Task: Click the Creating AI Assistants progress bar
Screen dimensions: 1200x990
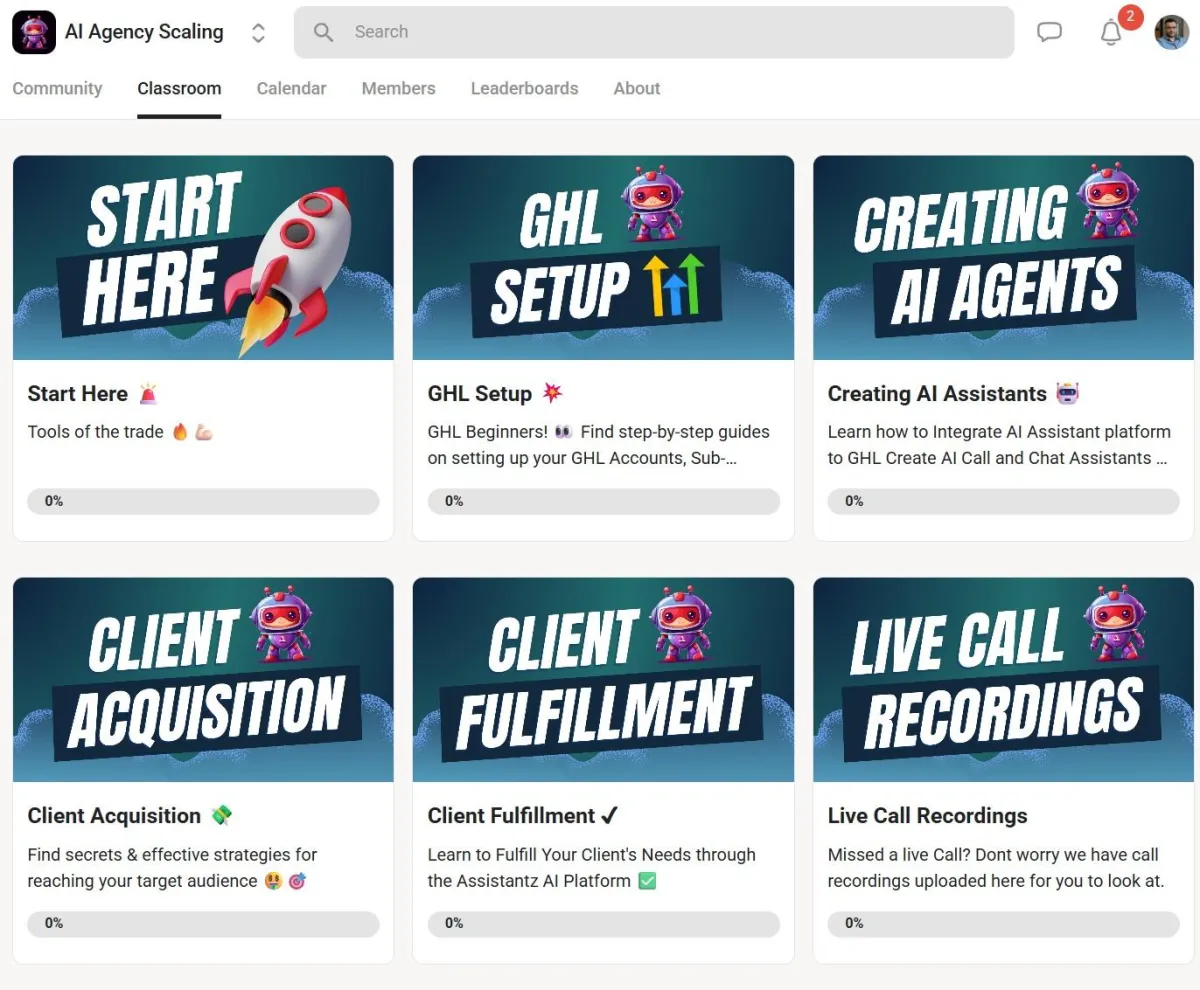Action: click(1003, 501)
